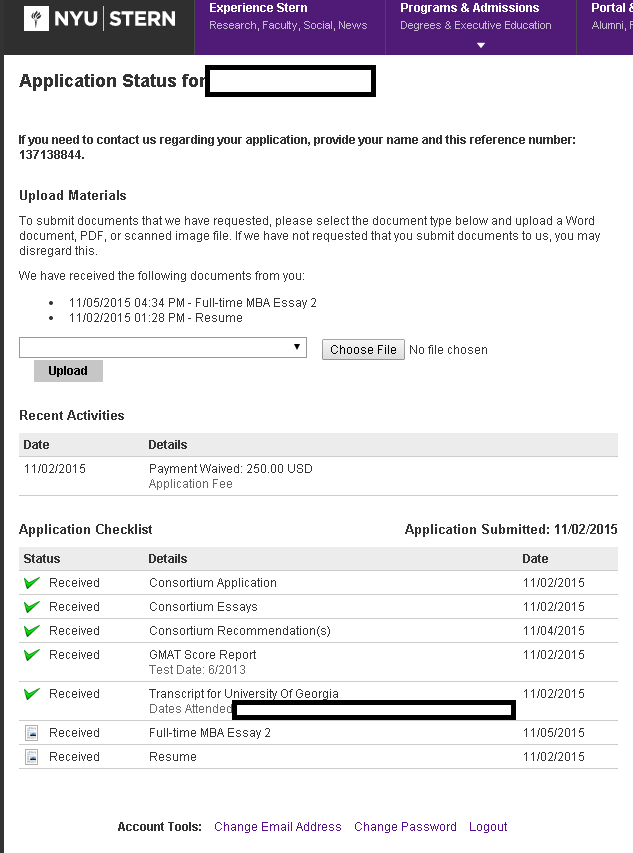Click the 'Consortium Essays' checklist item
Screen dimensions: 633x853
(x=203, y=607)
